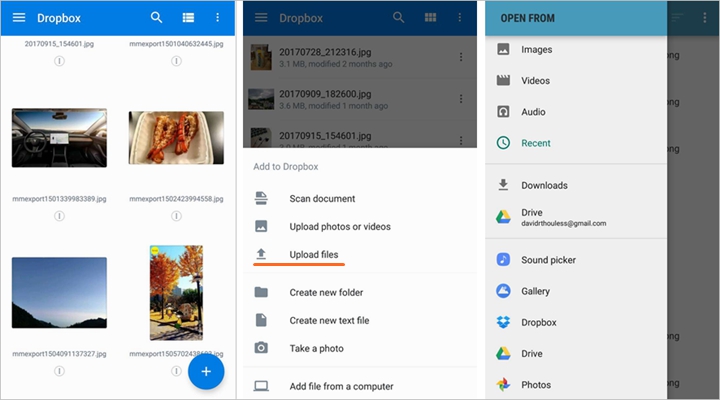Viewport: 720px width, 400px height.
Task: Click thumbnail of 20170909_182600.jpg list row
Action: point(261,99)
